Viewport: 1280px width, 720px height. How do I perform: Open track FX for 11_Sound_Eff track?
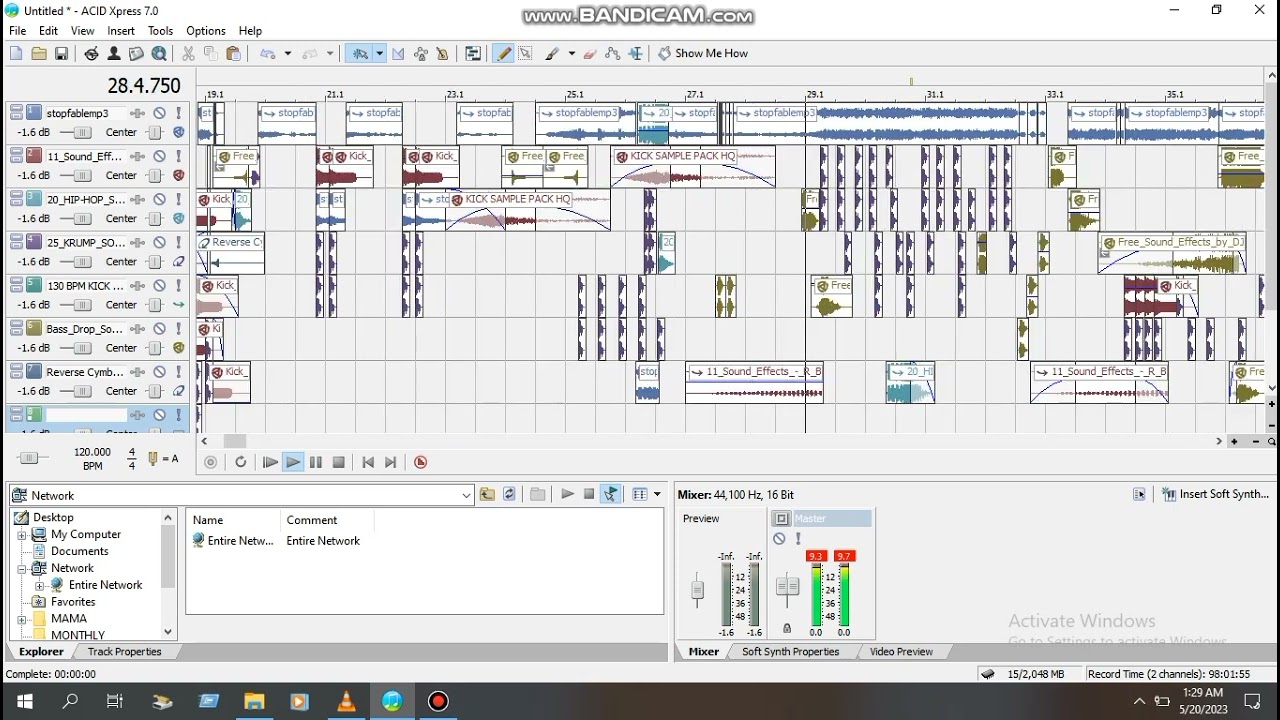[x=138, y=157]
